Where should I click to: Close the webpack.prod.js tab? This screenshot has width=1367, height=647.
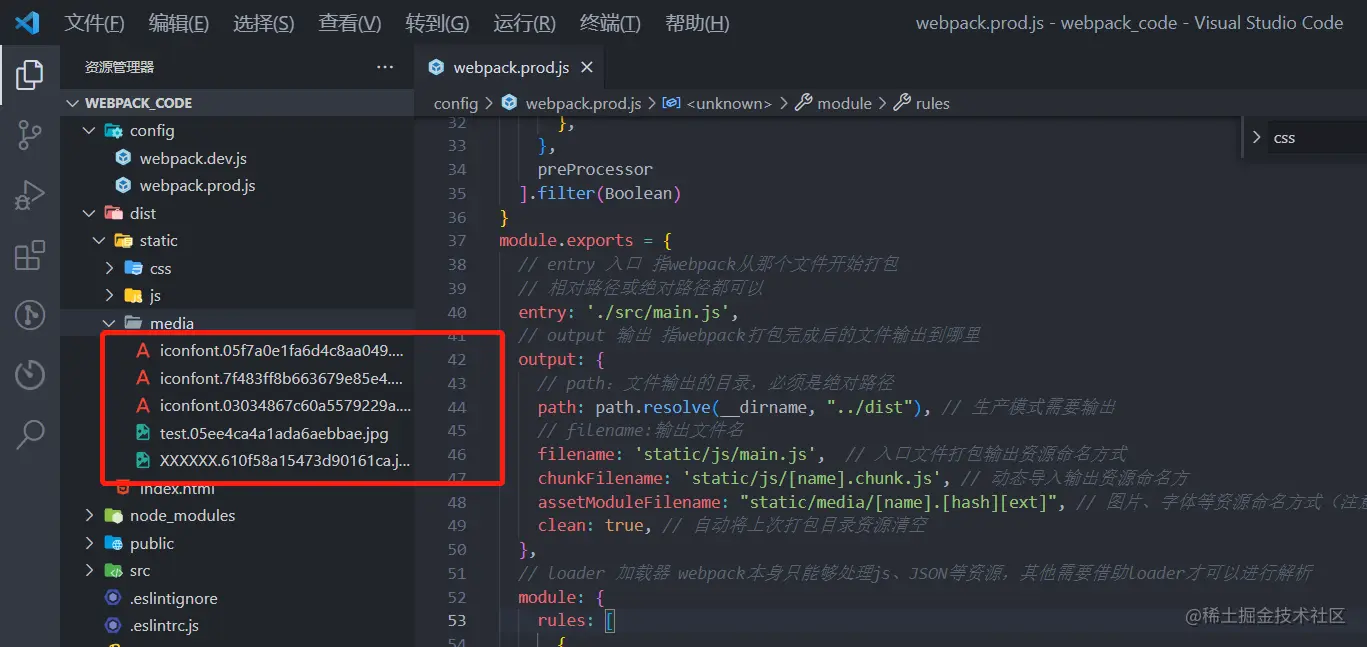click(587, 67)
